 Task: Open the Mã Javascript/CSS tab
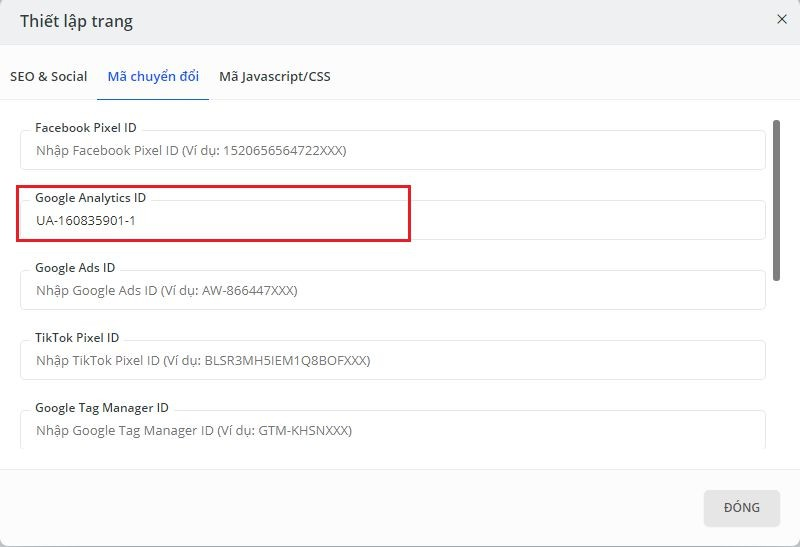tap(274, 76)
